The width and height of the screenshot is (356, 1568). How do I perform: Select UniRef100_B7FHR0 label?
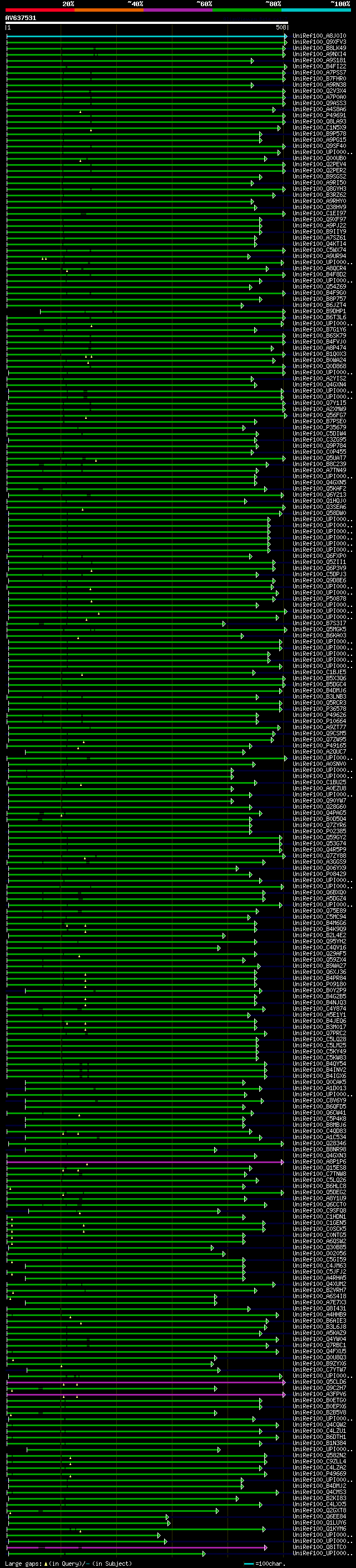(x=319, y=78)
